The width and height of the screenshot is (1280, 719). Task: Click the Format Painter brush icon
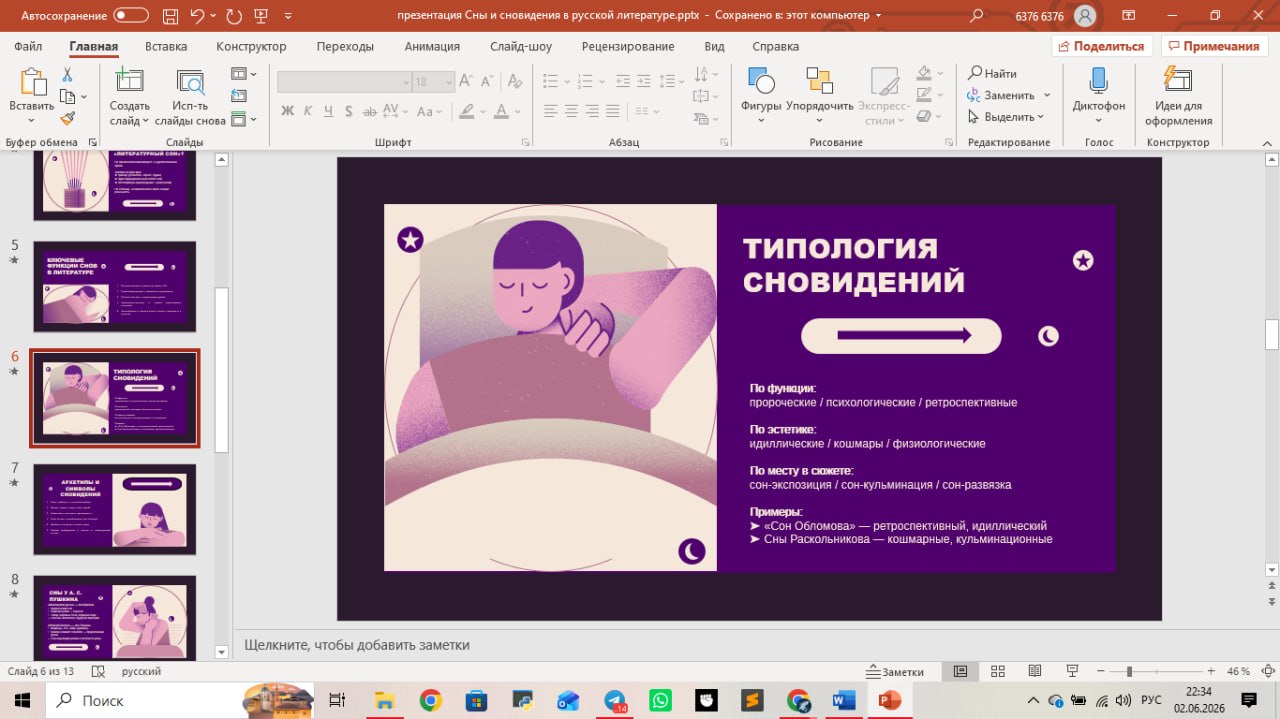[x=67, y=118]
